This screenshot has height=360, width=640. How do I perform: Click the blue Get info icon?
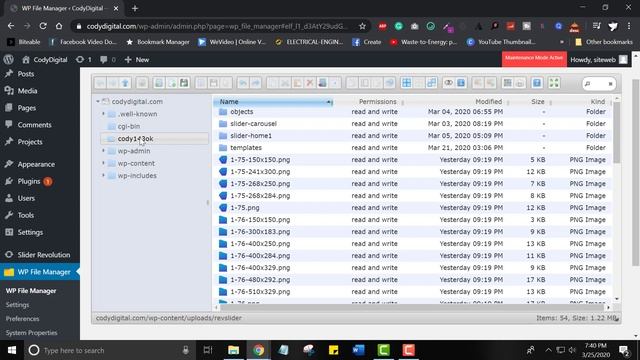461,83
